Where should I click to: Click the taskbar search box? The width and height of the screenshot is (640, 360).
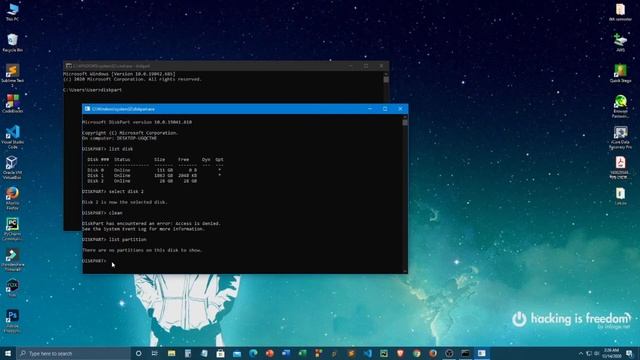73,353
